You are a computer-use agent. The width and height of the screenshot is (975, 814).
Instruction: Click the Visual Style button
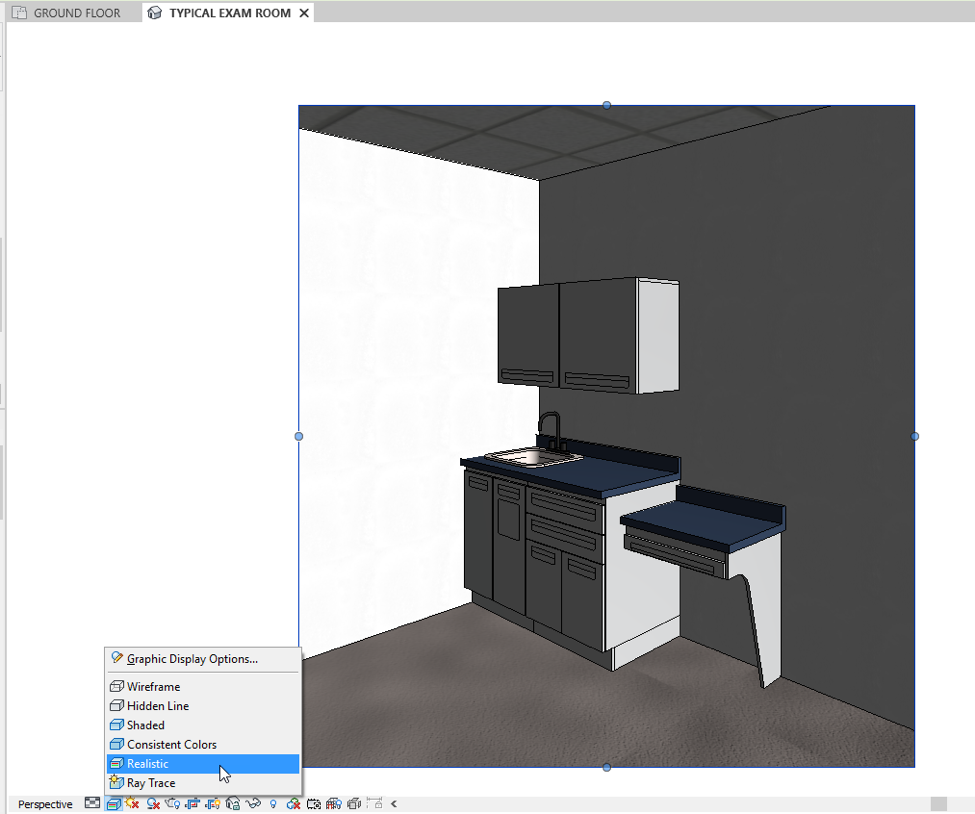[113, 803]
